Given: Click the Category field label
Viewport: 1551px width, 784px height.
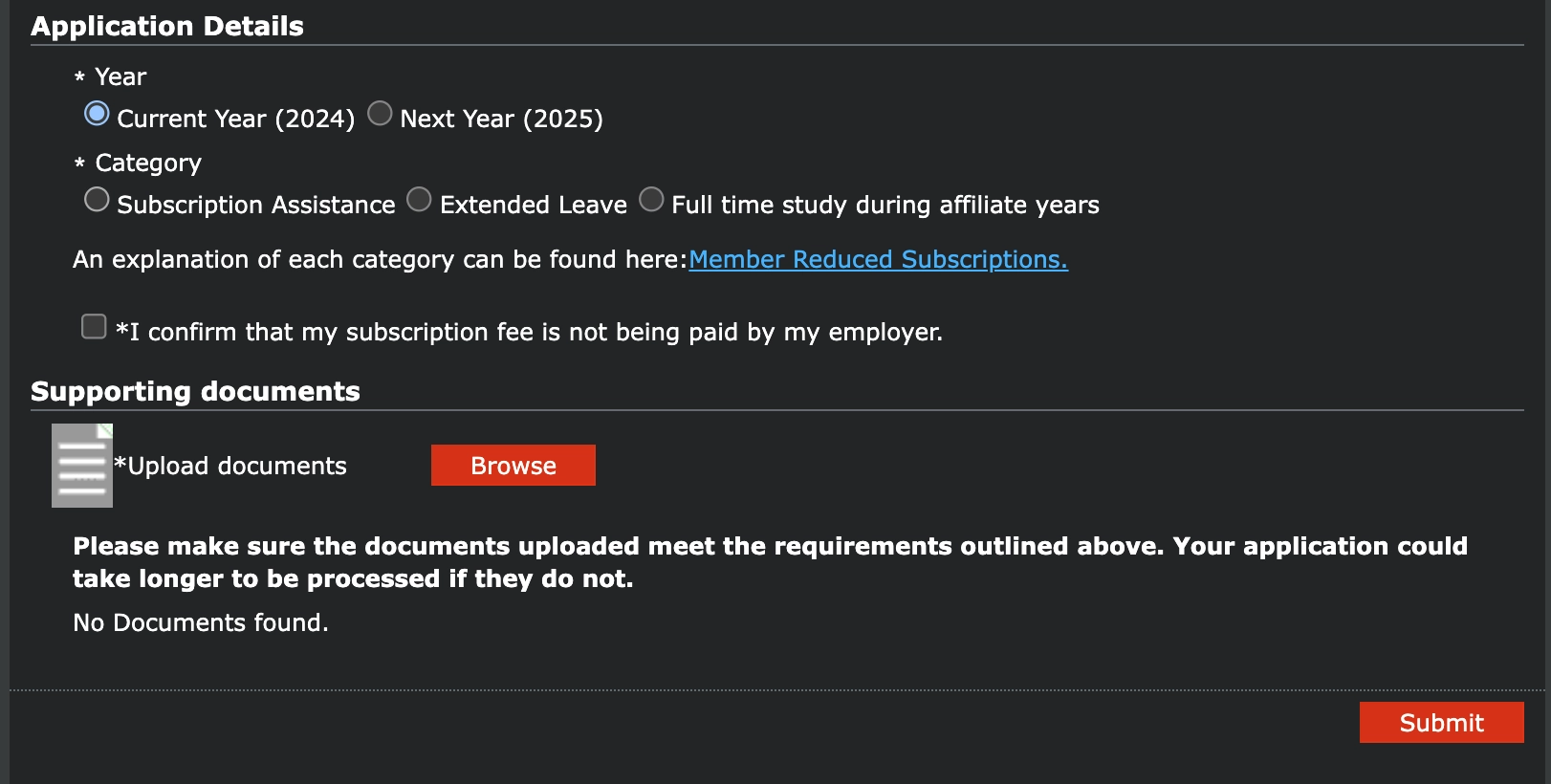Looking at the screenshot, I should (x=148, y=163).
